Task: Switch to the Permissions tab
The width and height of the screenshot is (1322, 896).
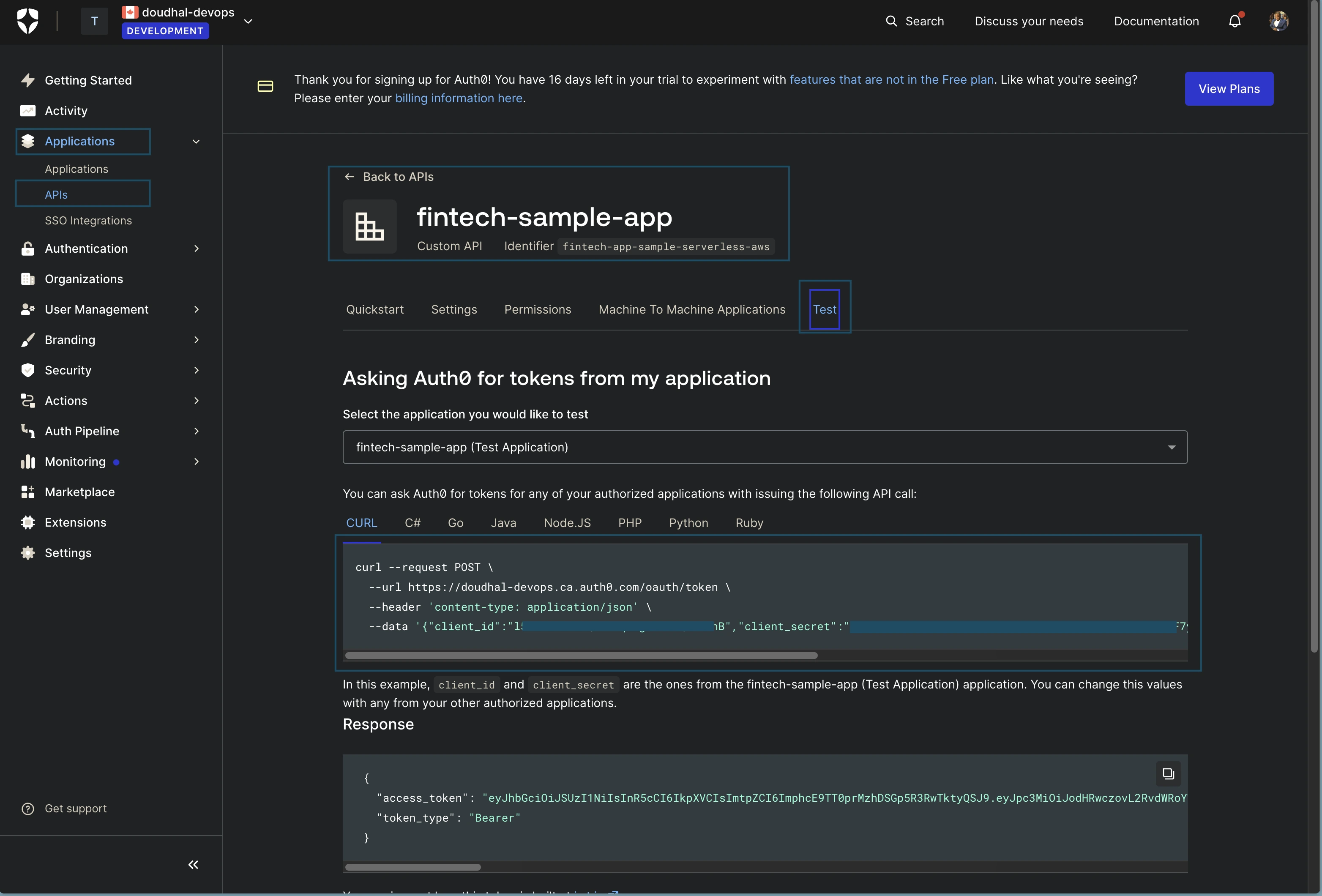Action: click(538, 309)
